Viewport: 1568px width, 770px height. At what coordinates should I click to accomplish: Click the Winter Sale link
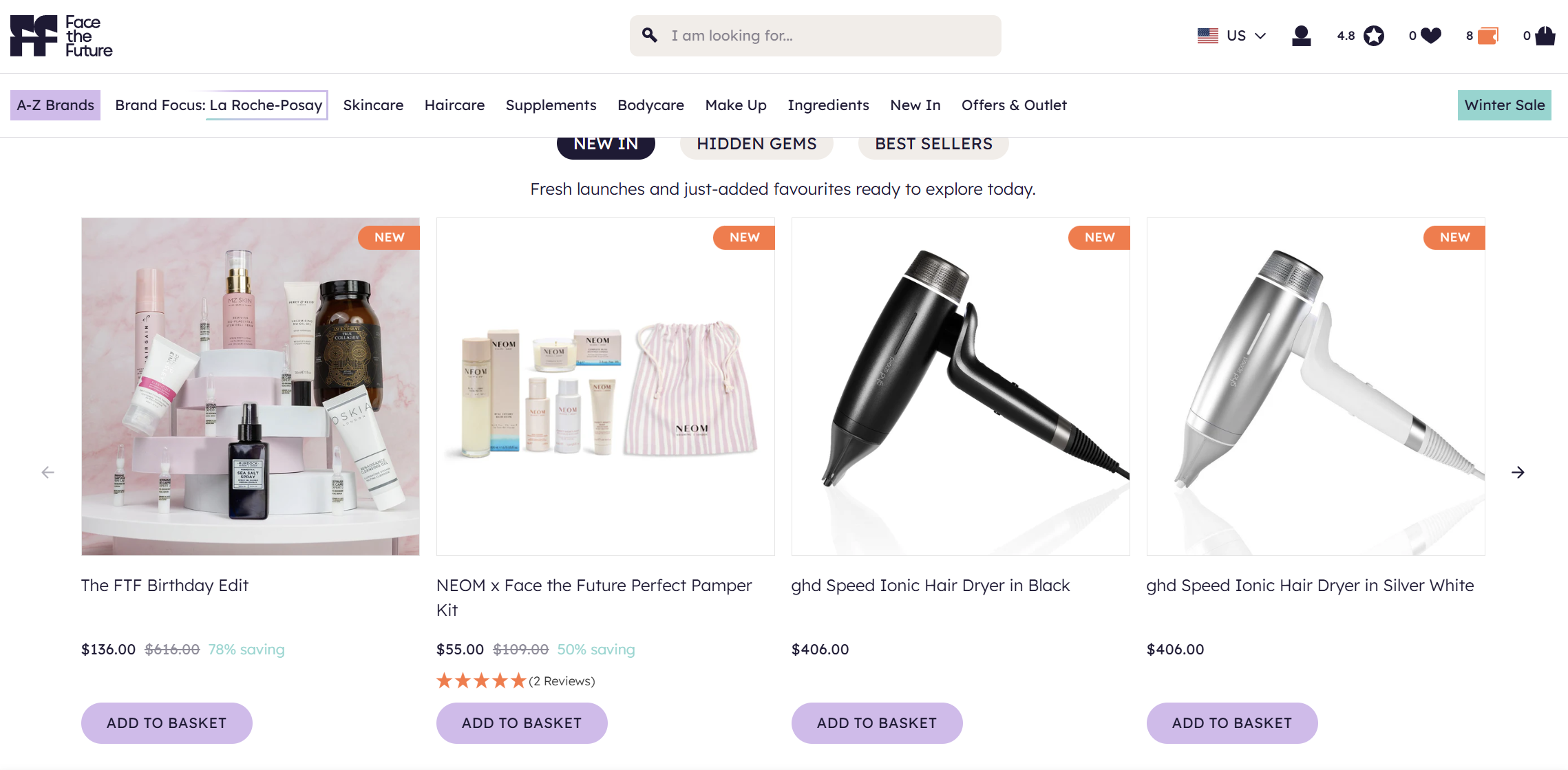[1504, 105]
